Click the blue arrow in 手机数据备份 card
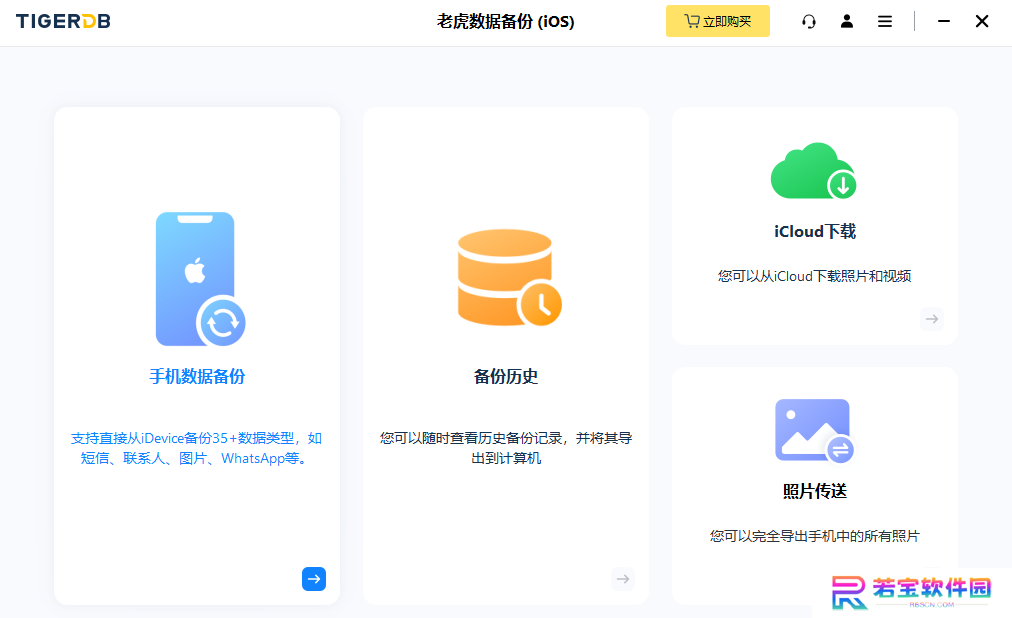 click(x=314, y=579)
